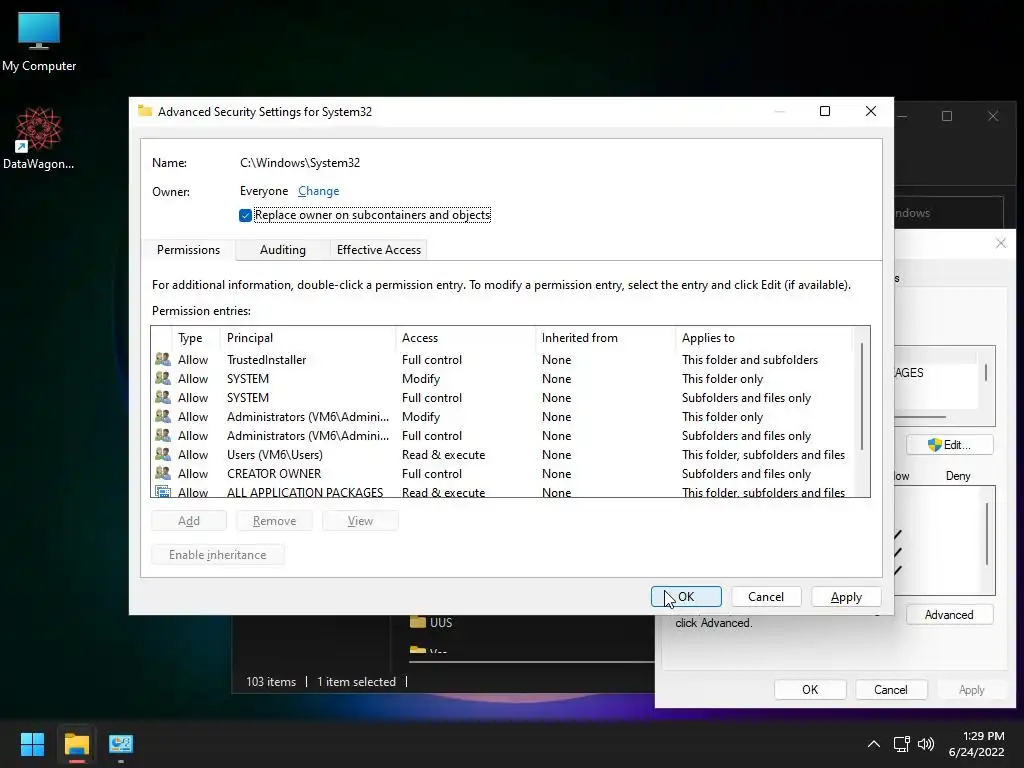1024x768 pixels.
Task: Select the TrustedInstaller principal text
Action: [x=266, y=359]
